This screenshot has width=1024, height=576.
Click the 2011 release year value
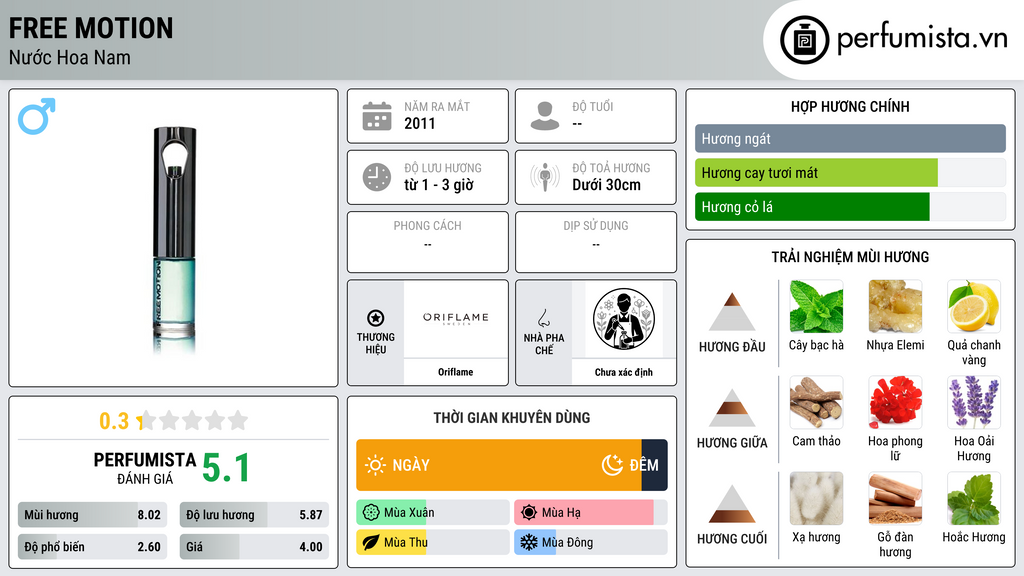(x=419, y=123)
